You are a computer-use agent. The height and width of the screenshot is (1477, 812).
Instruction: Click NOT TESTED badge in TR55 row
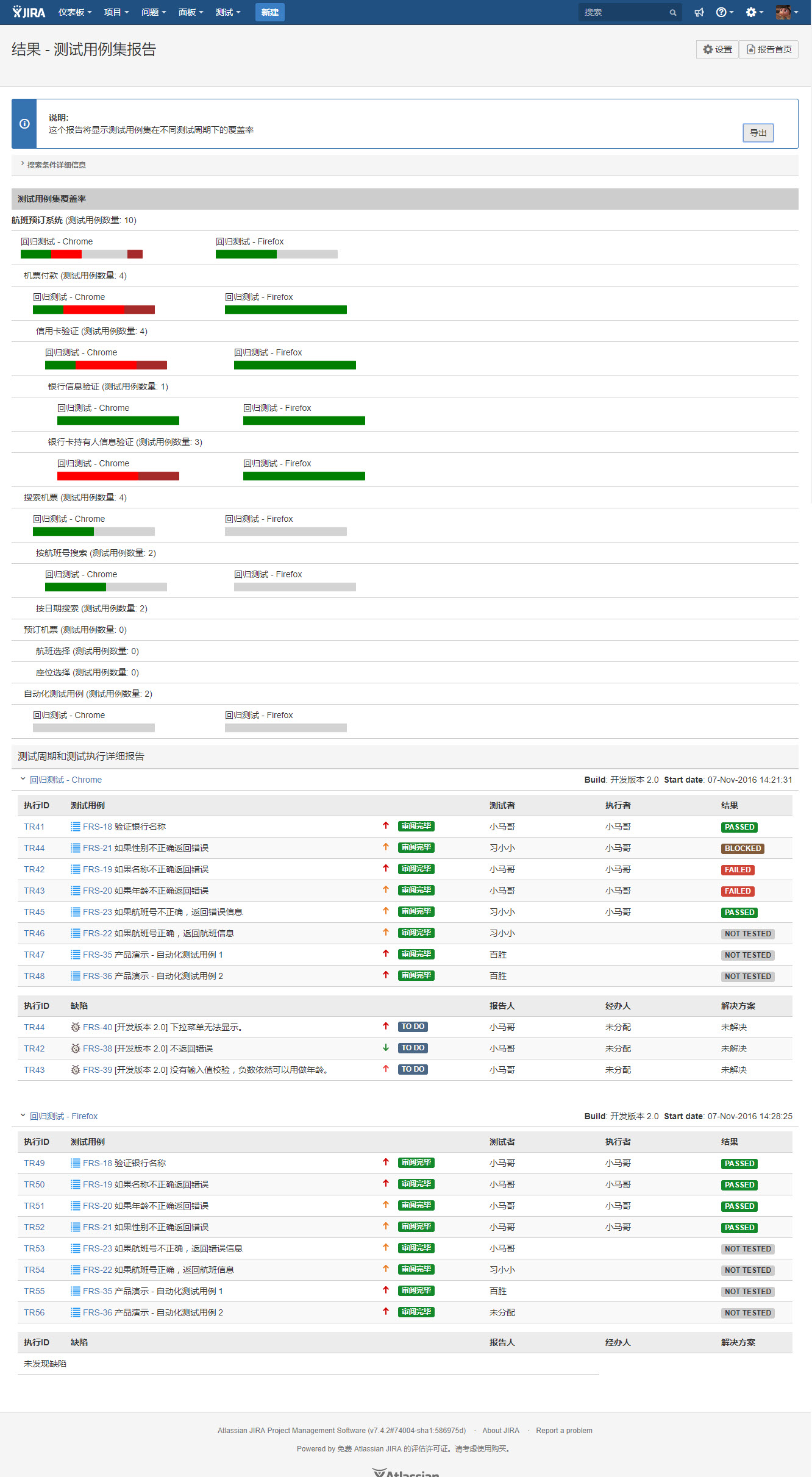[748, 1292]
